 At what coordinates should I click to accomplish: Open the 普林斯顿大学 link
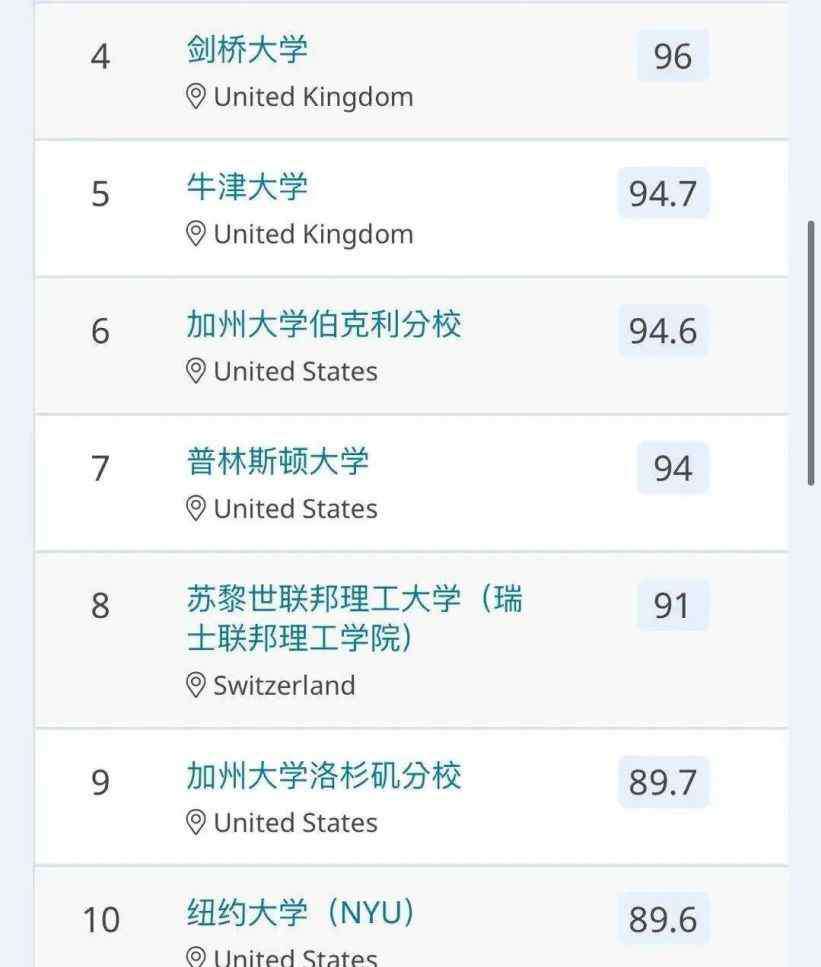[x=278, y=461]
